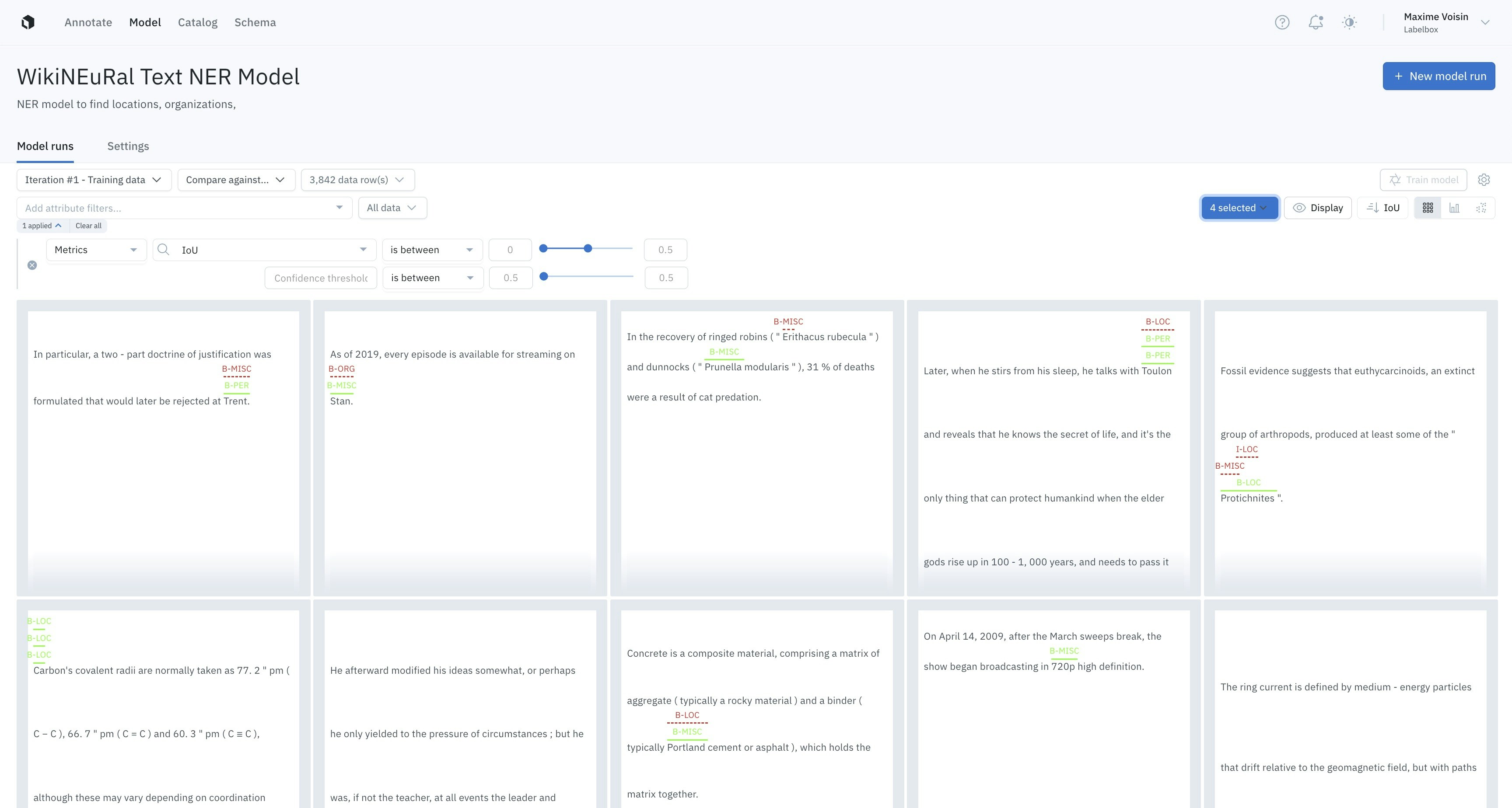Switch to the Settings tab
This screenshot has height=808, width=1512.
[x=128, y=146]
